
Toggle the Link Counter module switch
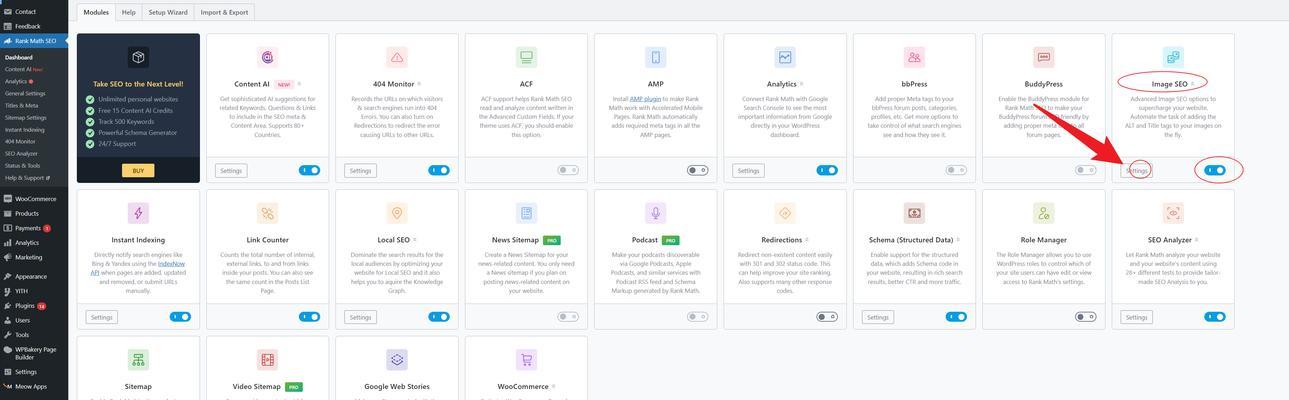[x=309, y=317]
